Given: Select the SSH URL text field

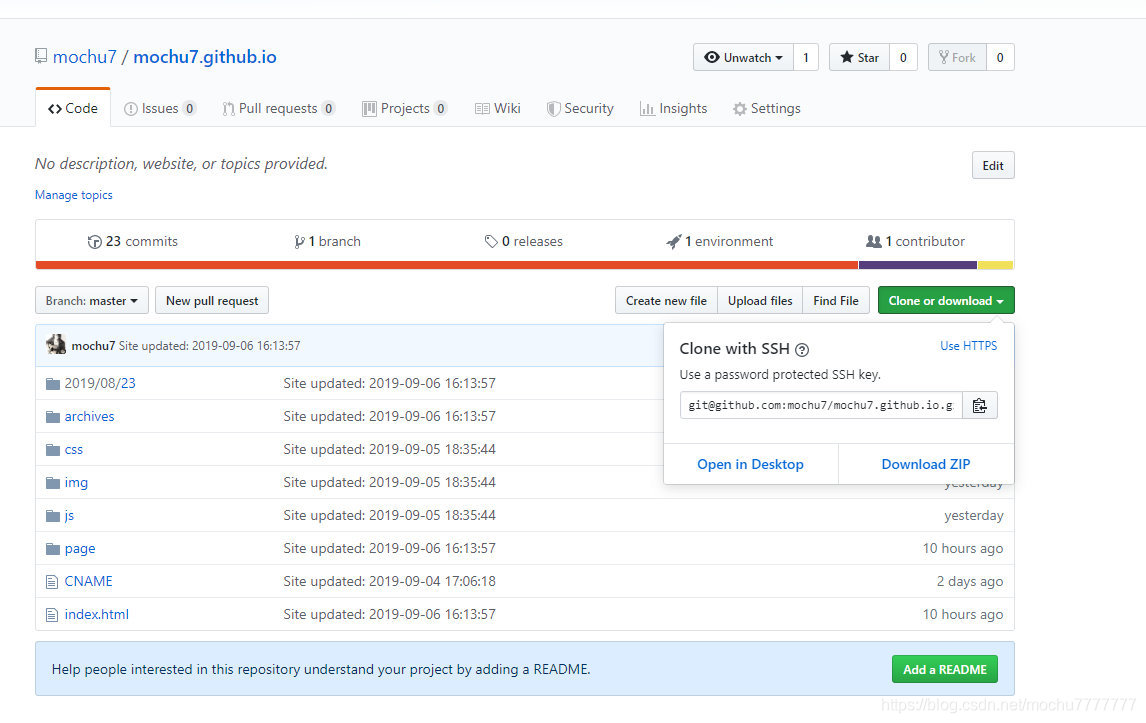Looking at the screenshot, I should click(820, 405).
